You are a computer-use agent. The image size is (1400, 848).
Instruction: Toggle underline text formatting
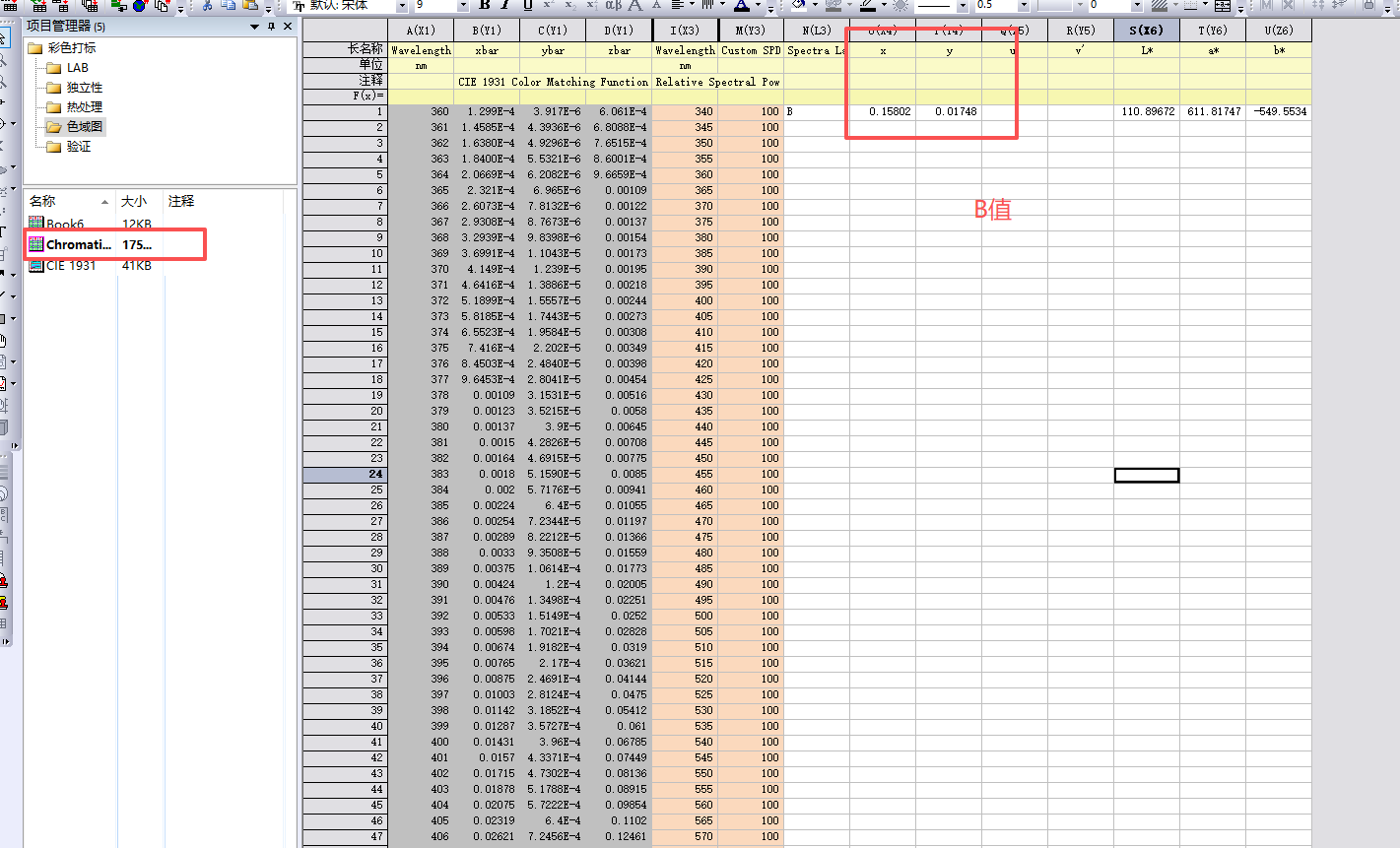[528, 5]
